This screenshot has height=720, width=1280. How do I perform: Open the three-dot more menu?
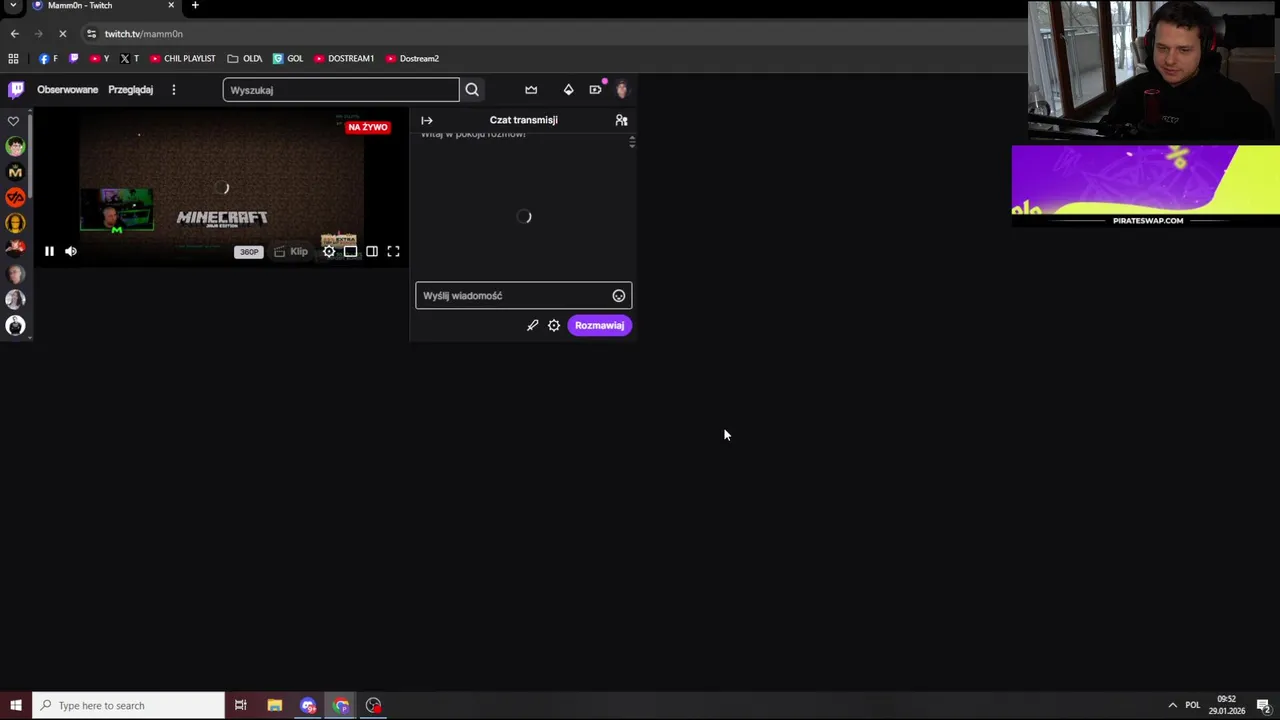(x=173, y=90)
